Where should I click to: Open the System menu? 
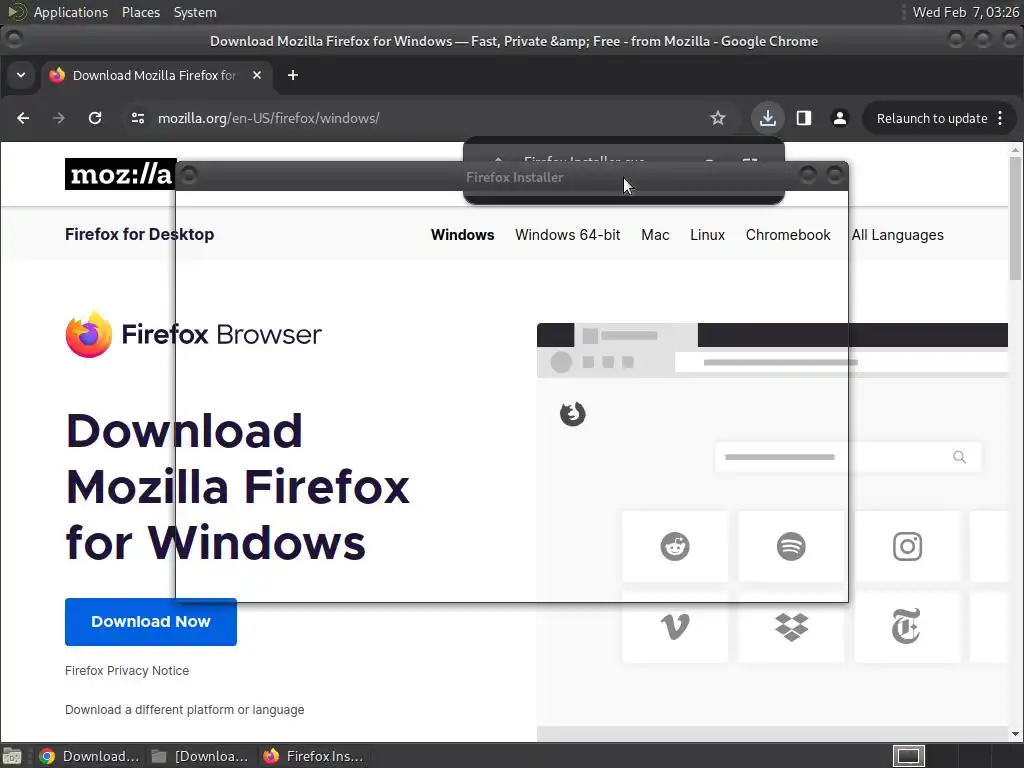click(x=195, y=12)
